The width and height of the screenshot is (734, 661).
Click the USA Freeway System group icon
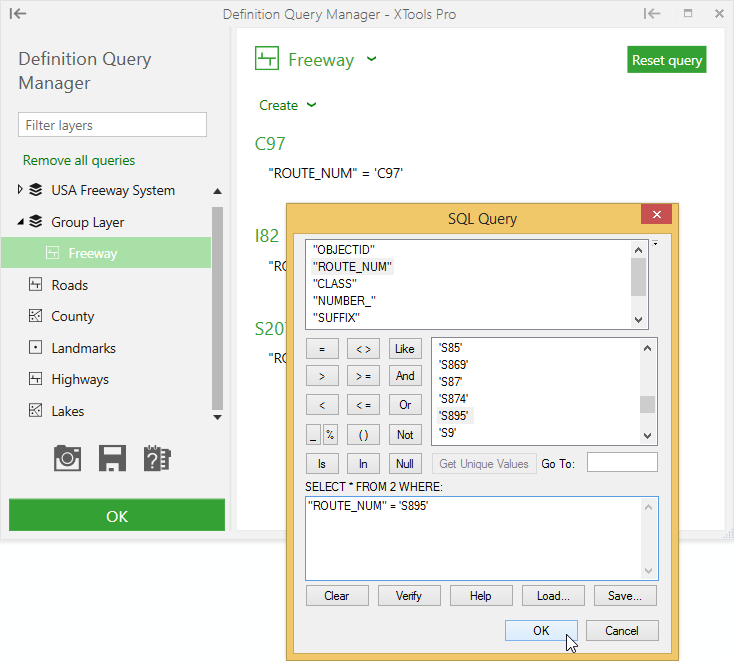pos(36,190)
